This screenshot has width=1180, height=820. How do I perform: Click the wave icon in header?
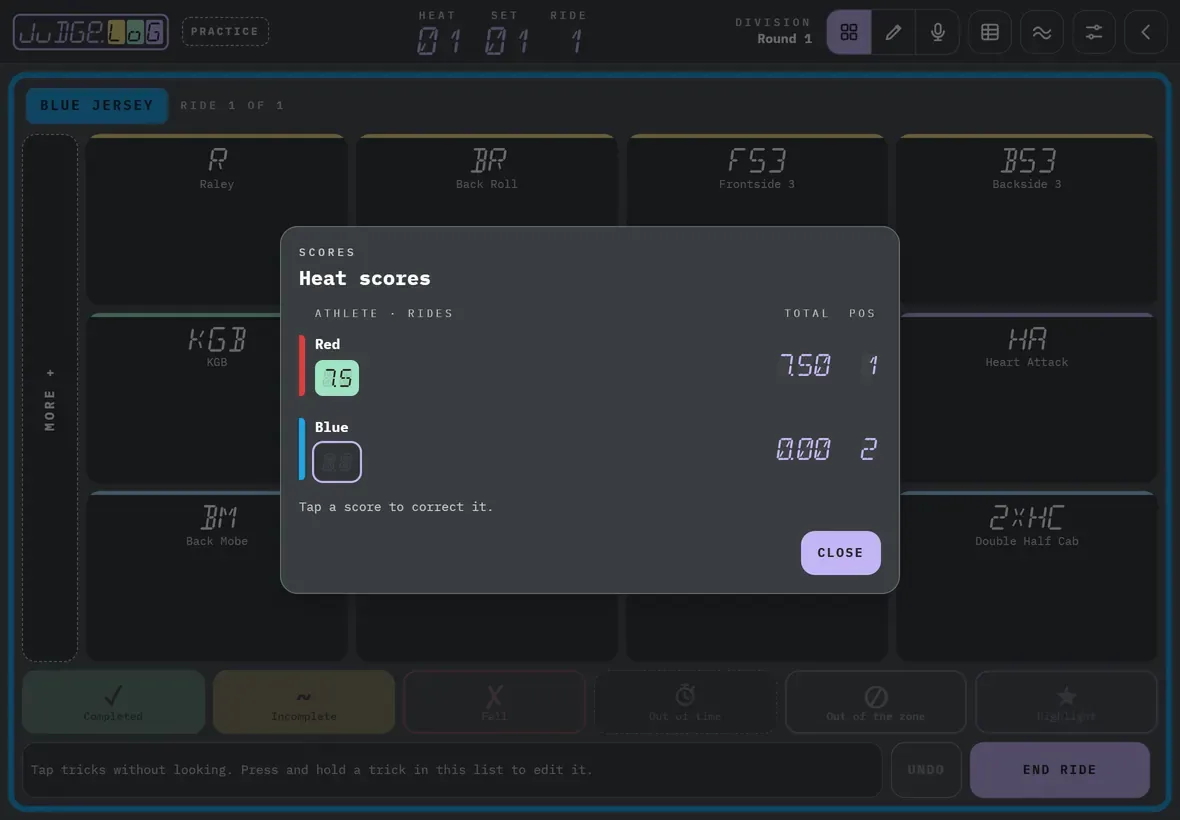tap(1042, 32)
